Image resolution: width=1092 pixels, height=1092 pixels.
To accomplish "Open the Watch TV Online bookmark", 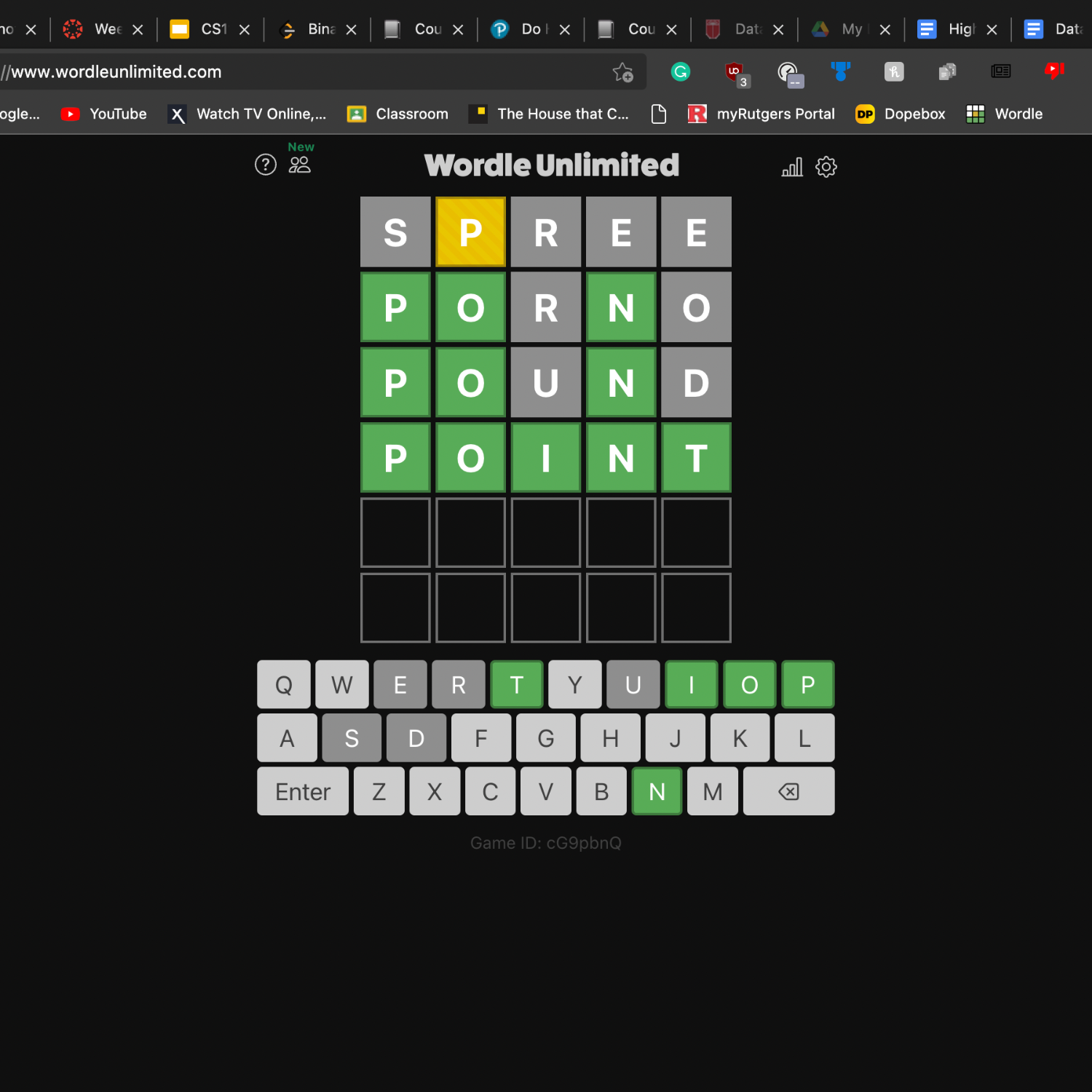I will pos(248,114).
